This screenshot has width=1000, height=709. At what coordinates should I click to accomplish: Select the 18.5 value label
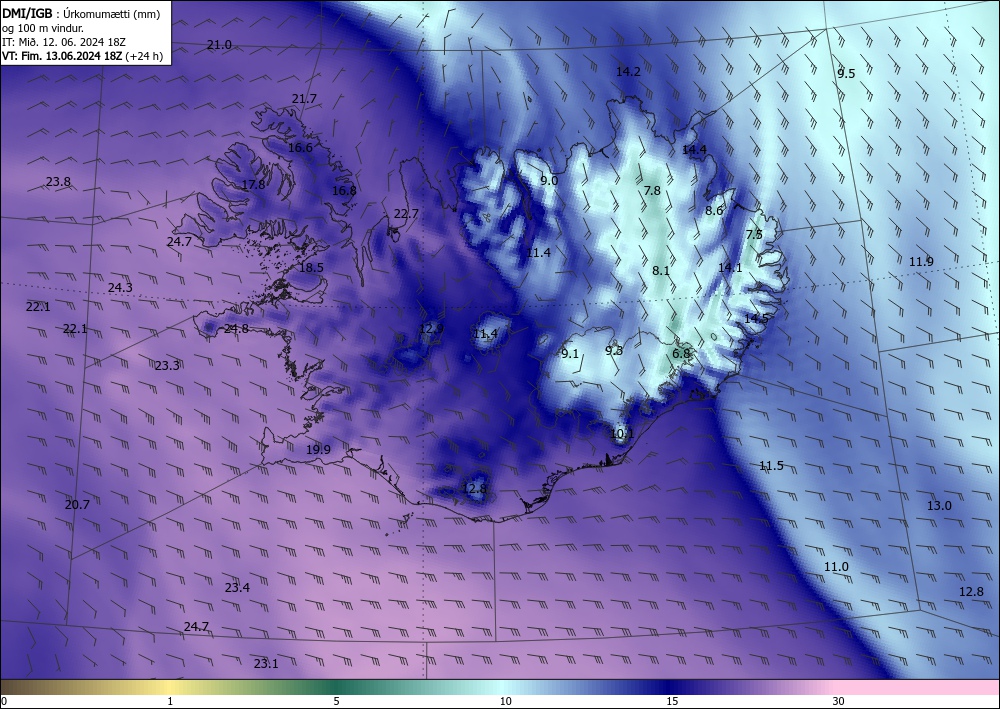click(x=311, y=268)
